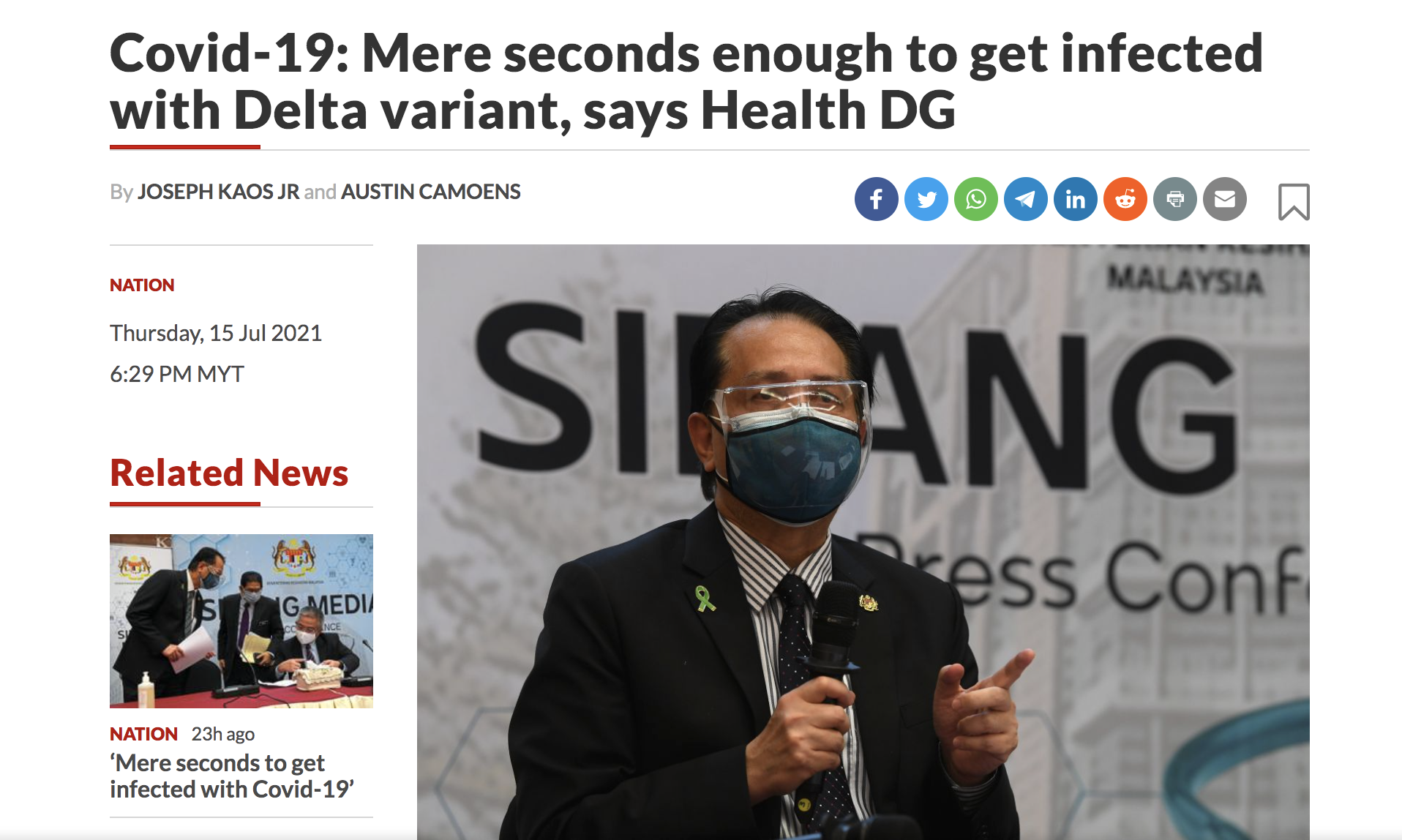
Task: Open related news press conference thumbnail
Action: (x=241, y=621)
